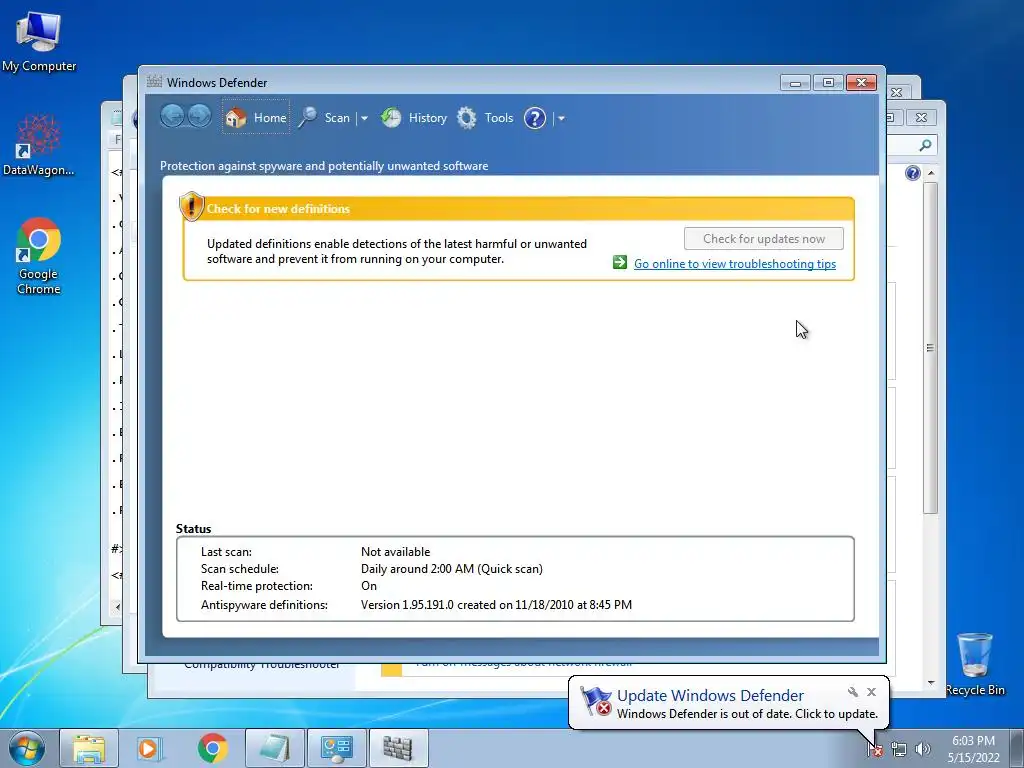Start a Scan from the toolbar
1024x768 pixels.
click(337, 118)
